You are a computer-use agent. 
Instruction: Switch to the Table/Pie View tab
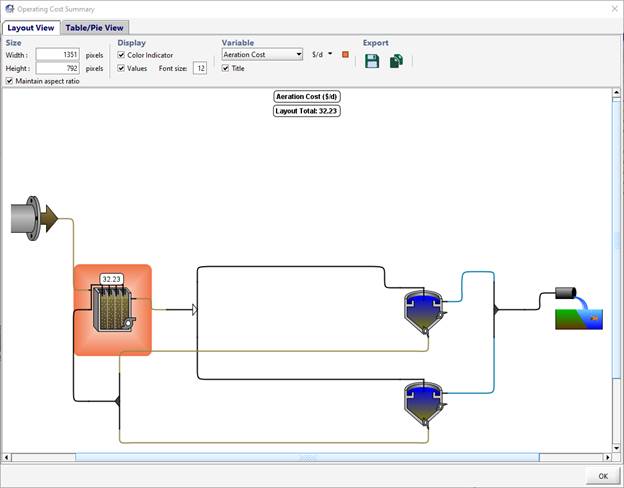click(x=95, y=28)
